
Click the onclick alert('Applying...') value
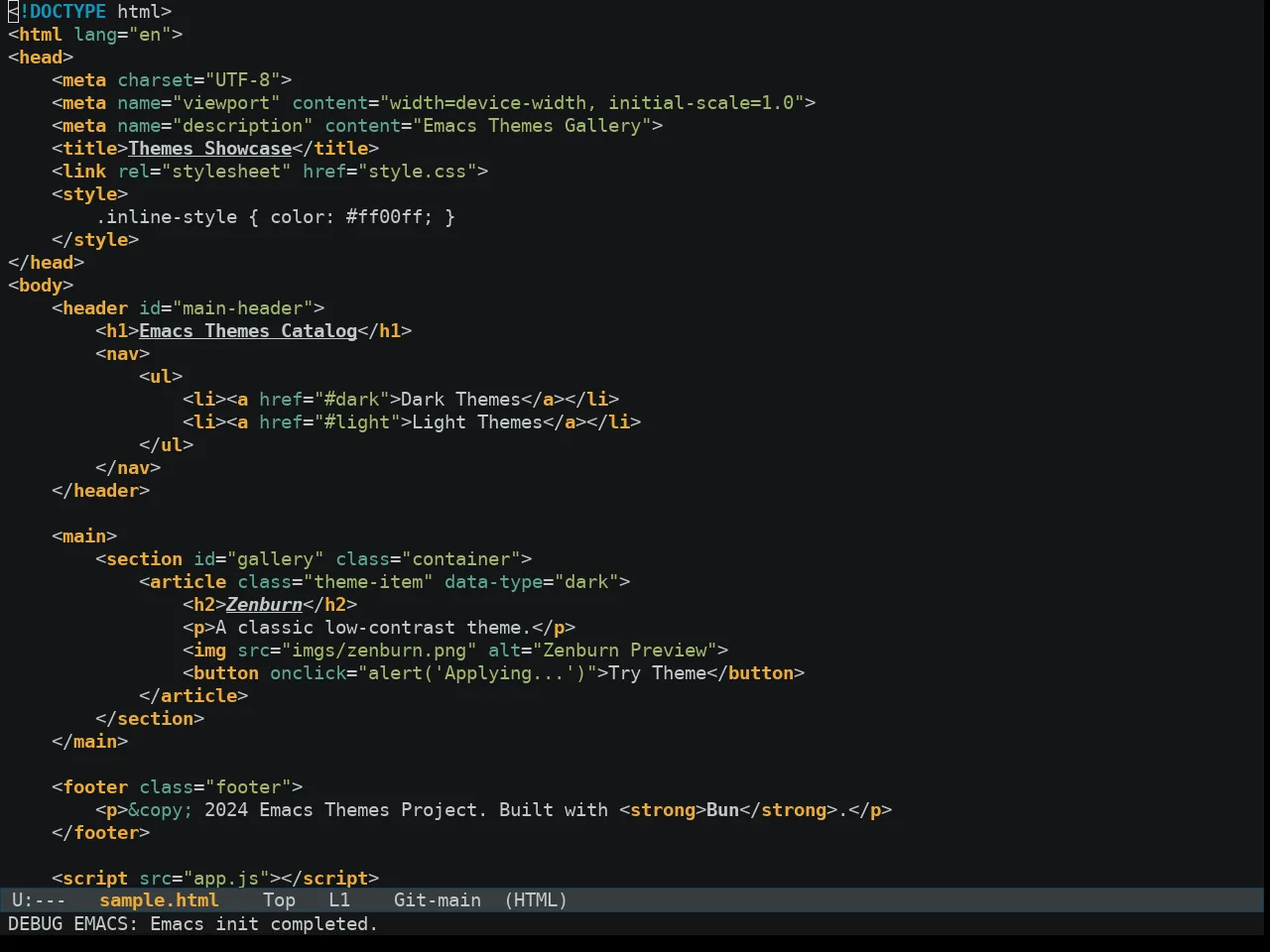477,673
